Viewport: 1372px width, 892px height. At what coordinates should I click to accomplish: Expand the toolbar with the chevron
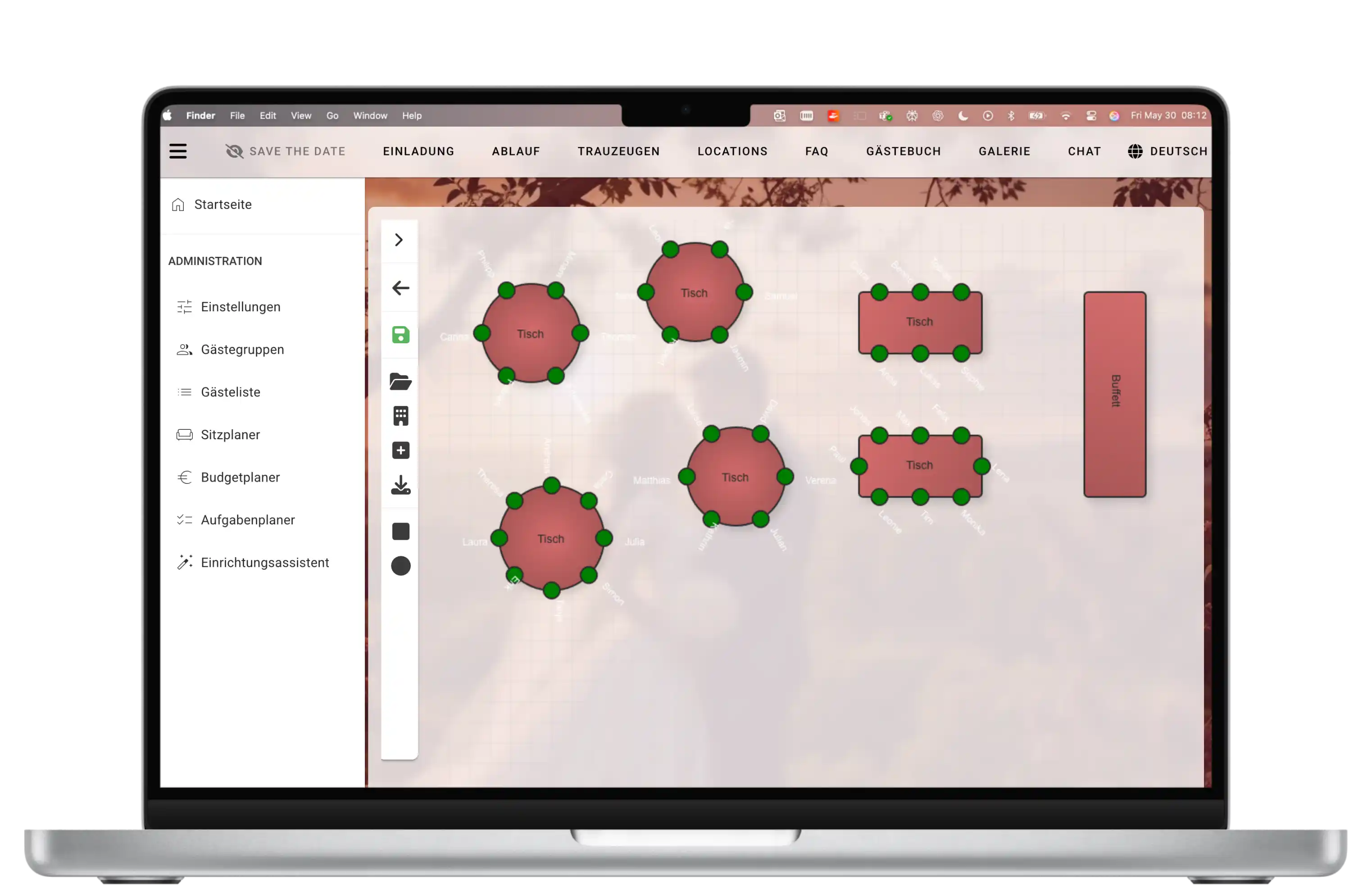(x=399, y=240)
